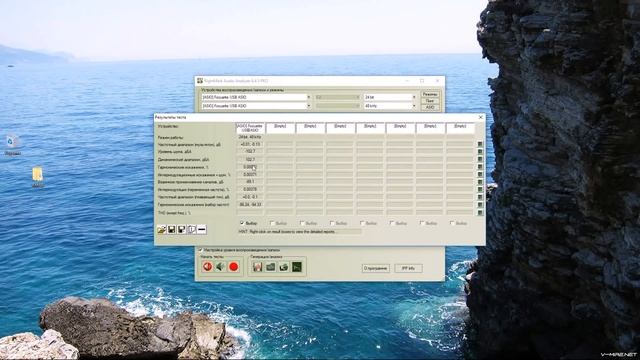This screenshot has height=360, width=640.
Task: Open О программе about button
Action: point(376,268)
